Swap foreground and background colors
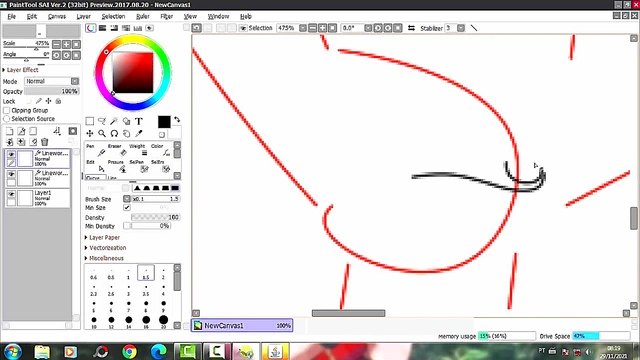Image resolution: width=640 pixels, height=360 pixels. tap(177, 120)
